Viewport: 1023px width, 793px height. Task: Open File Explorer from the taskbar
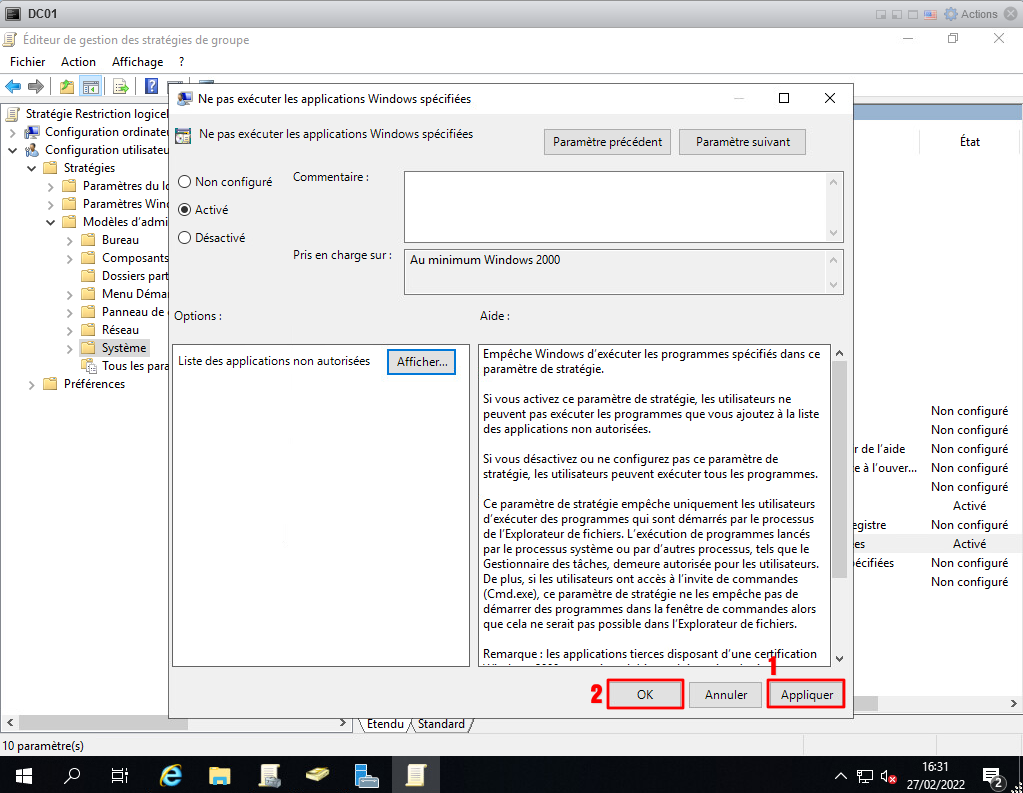coord(220,775)
